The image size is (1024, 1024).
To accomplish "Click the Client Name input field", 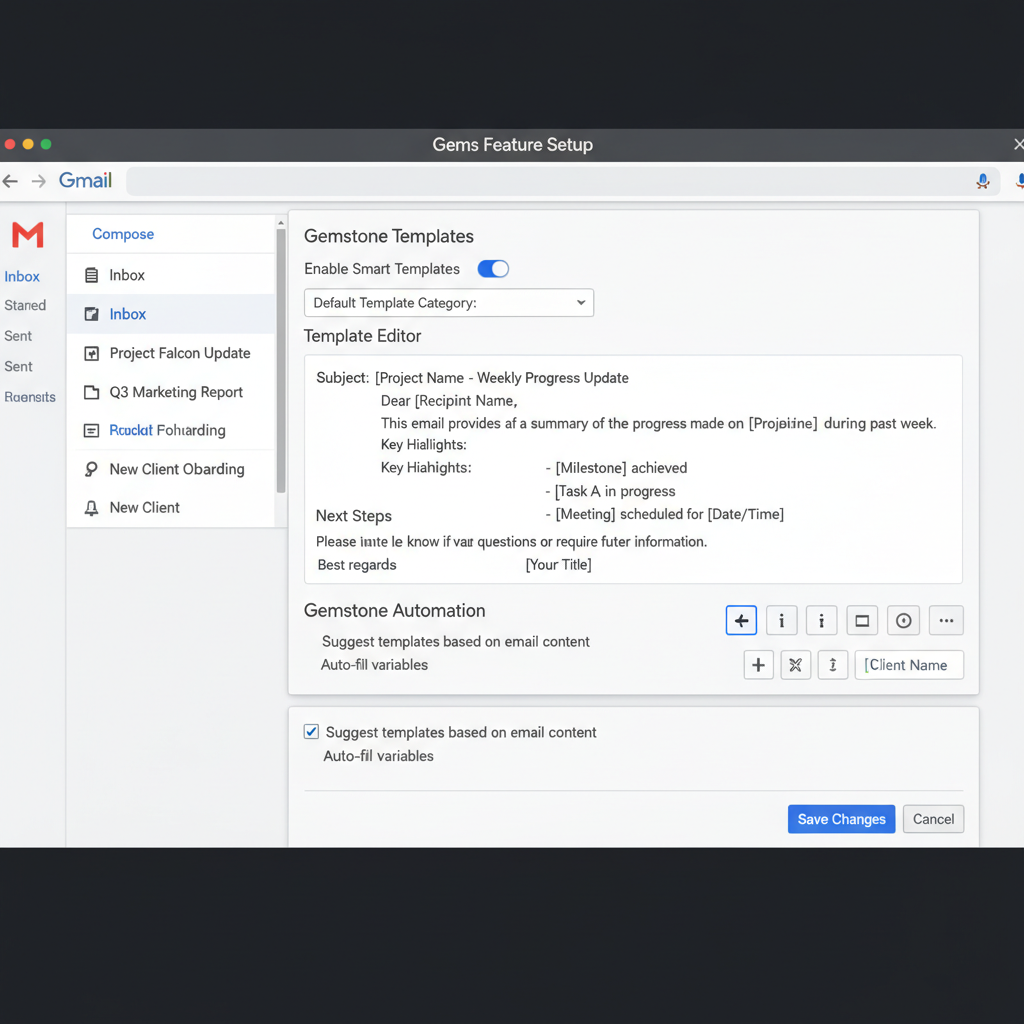I will tap(909, 665).
